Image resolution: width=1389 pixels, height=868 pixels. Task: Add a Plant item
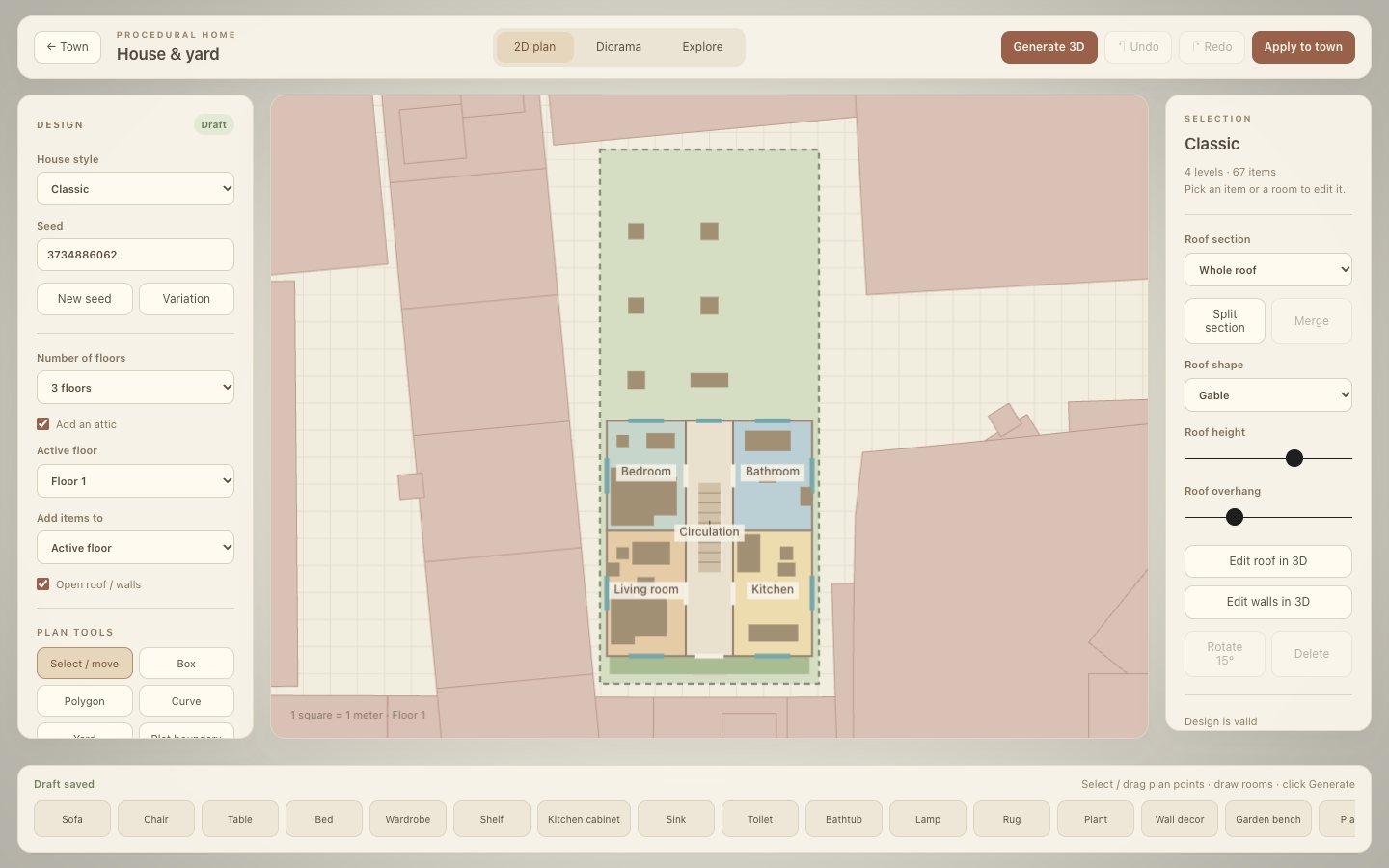[x=1096, y=819]
